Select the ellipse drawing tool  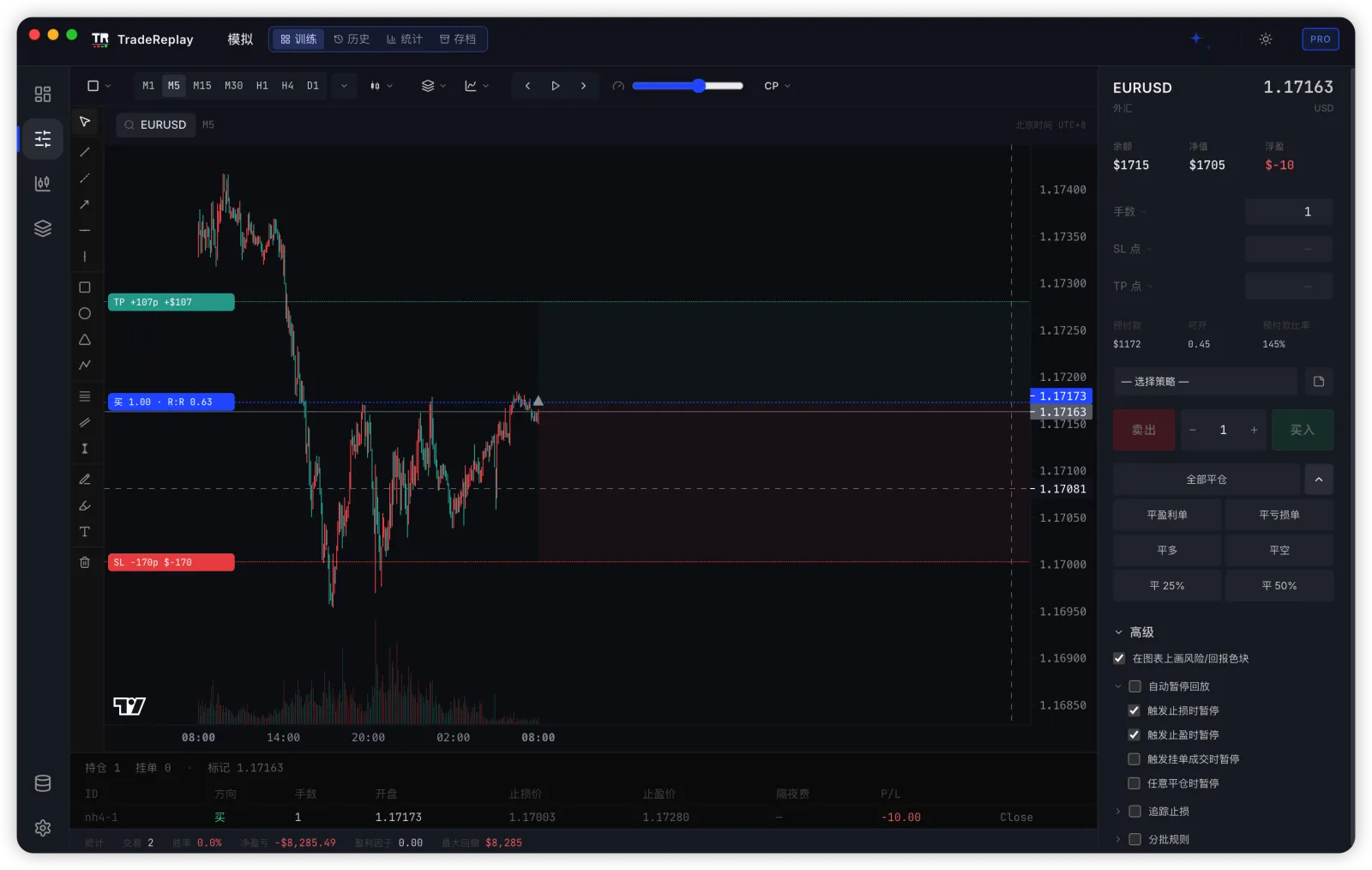click(x=85, y=313)
